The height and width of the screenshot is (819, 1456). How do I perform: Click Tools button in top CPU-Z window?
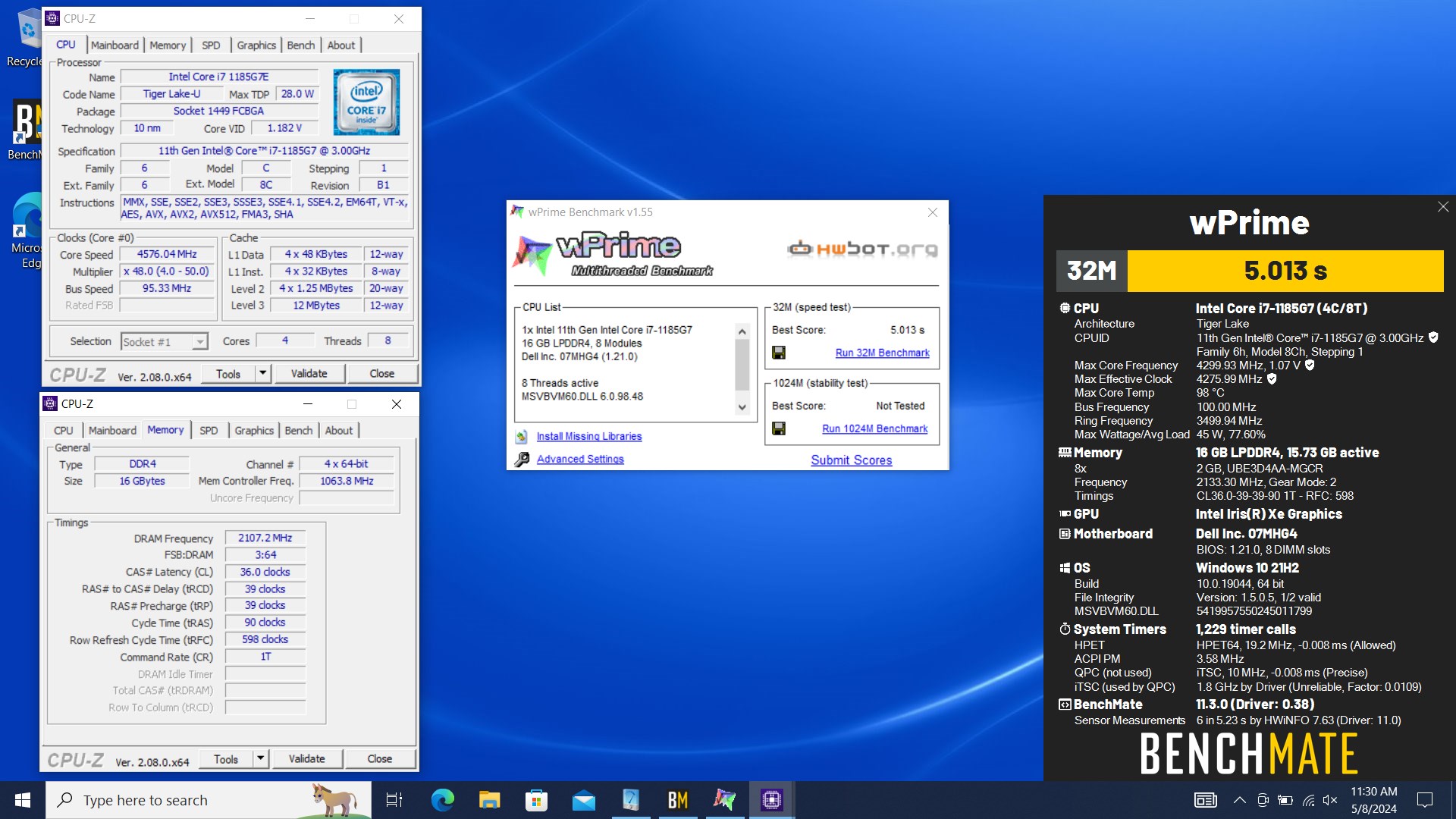click(228, 373)
